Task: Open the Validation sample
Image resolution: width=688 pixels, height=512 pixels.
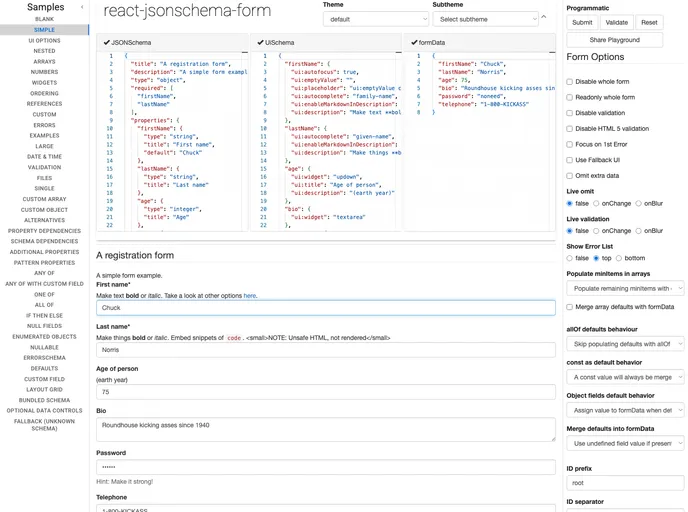Action: pos(44,167)
